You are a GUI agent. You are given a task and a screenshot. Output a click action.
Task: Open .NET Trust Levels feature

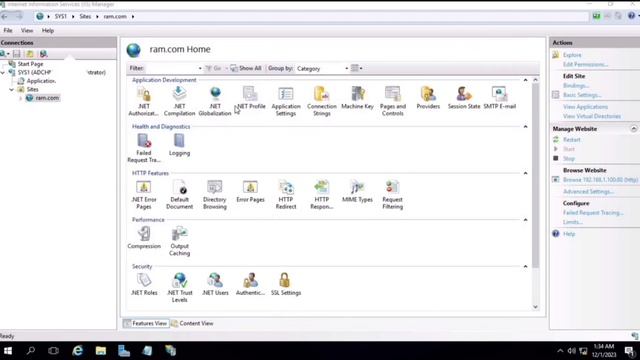pos(179,288)
